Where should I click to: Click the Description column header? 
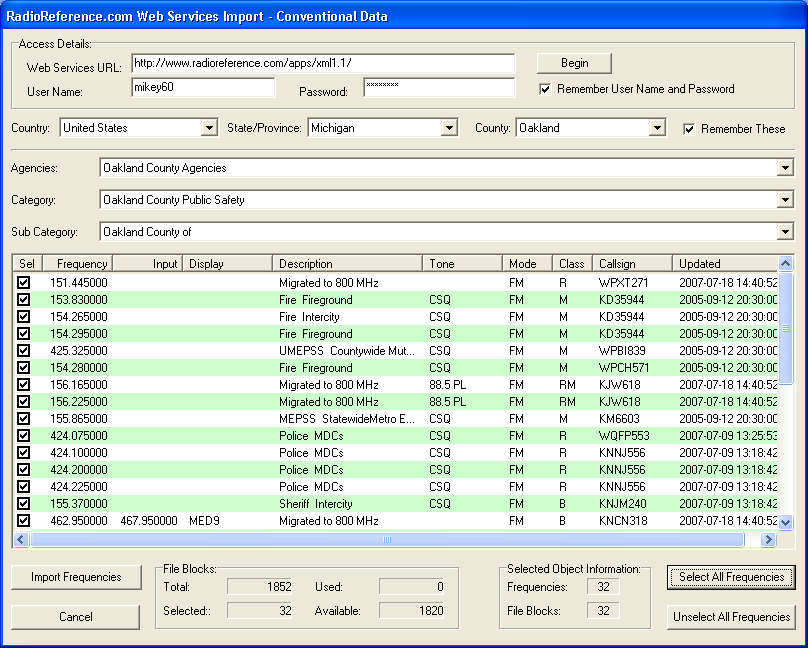click(x=346, y=264)
